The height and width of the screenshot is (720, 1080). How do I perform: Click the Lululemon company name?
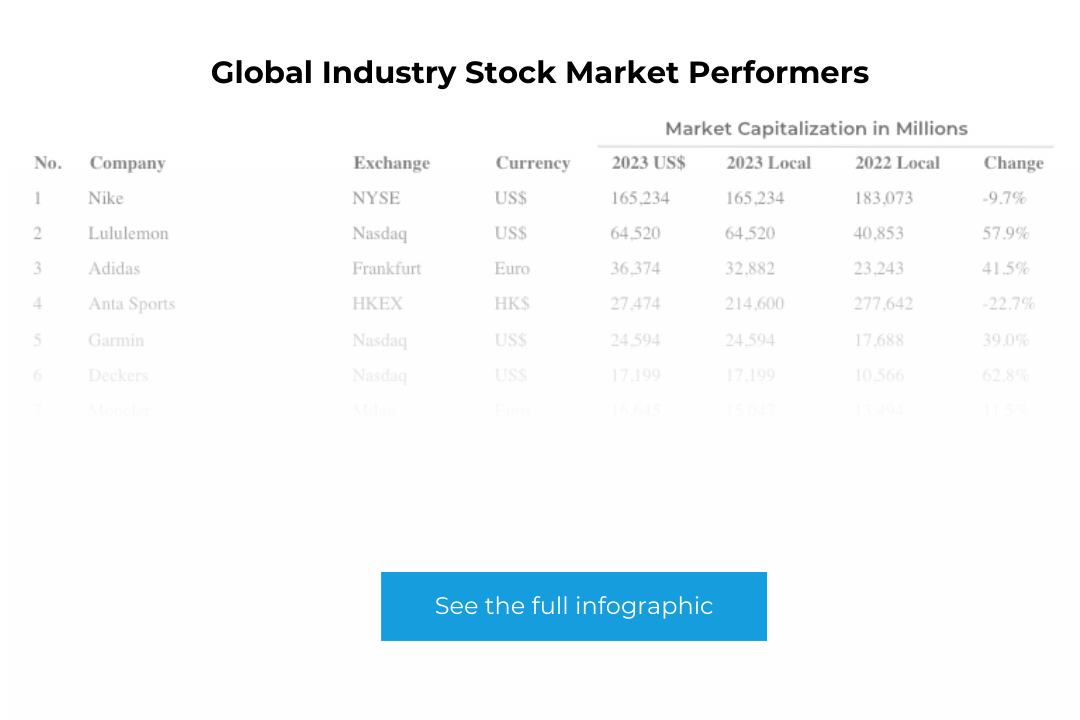pyautogui.click(x=128, y=233)
